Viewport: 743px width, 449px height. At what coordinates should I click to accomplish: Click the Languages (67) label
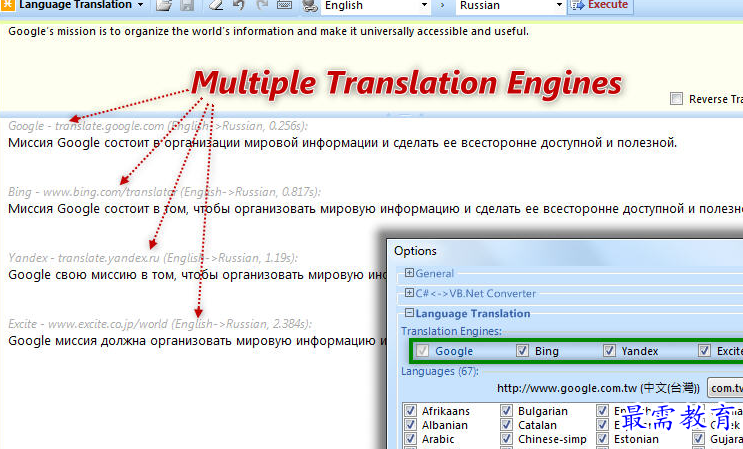440,371
